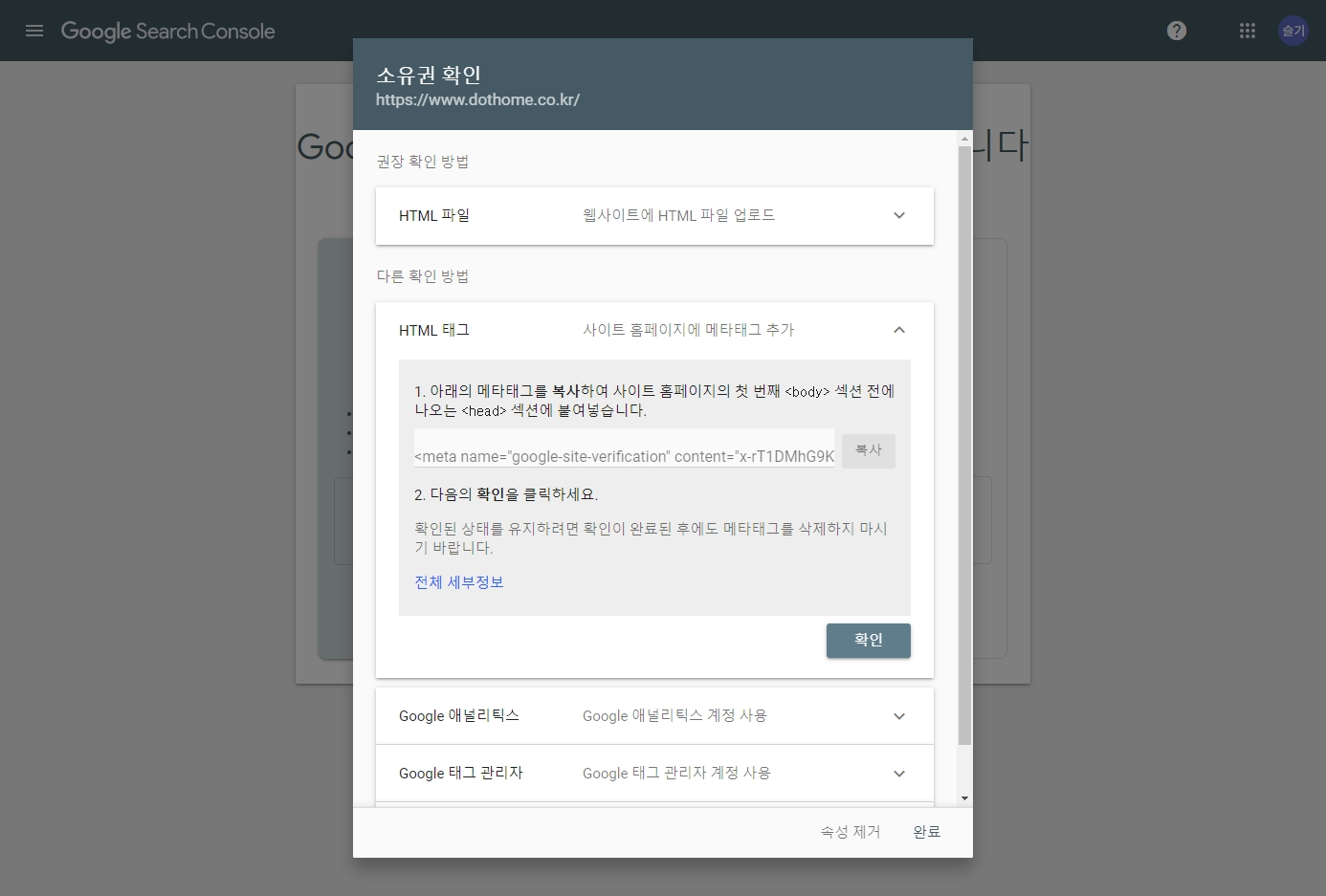Click the HTML 파일 row title
The image size is (1326, 896).
tap(434, 215)
